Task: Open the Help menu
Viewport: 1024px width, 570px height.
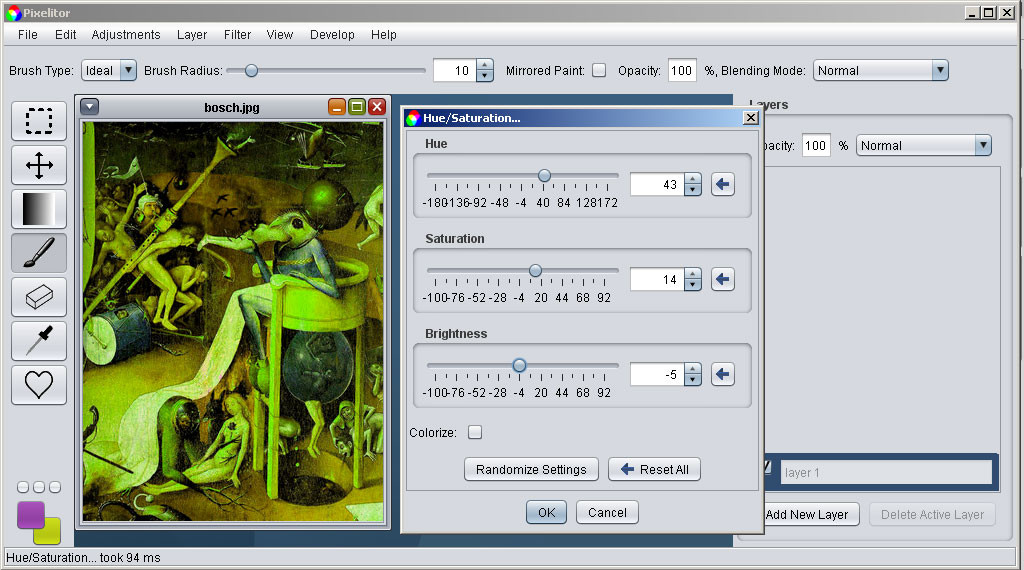Action: pyautogui.click(x=383, y=35)
